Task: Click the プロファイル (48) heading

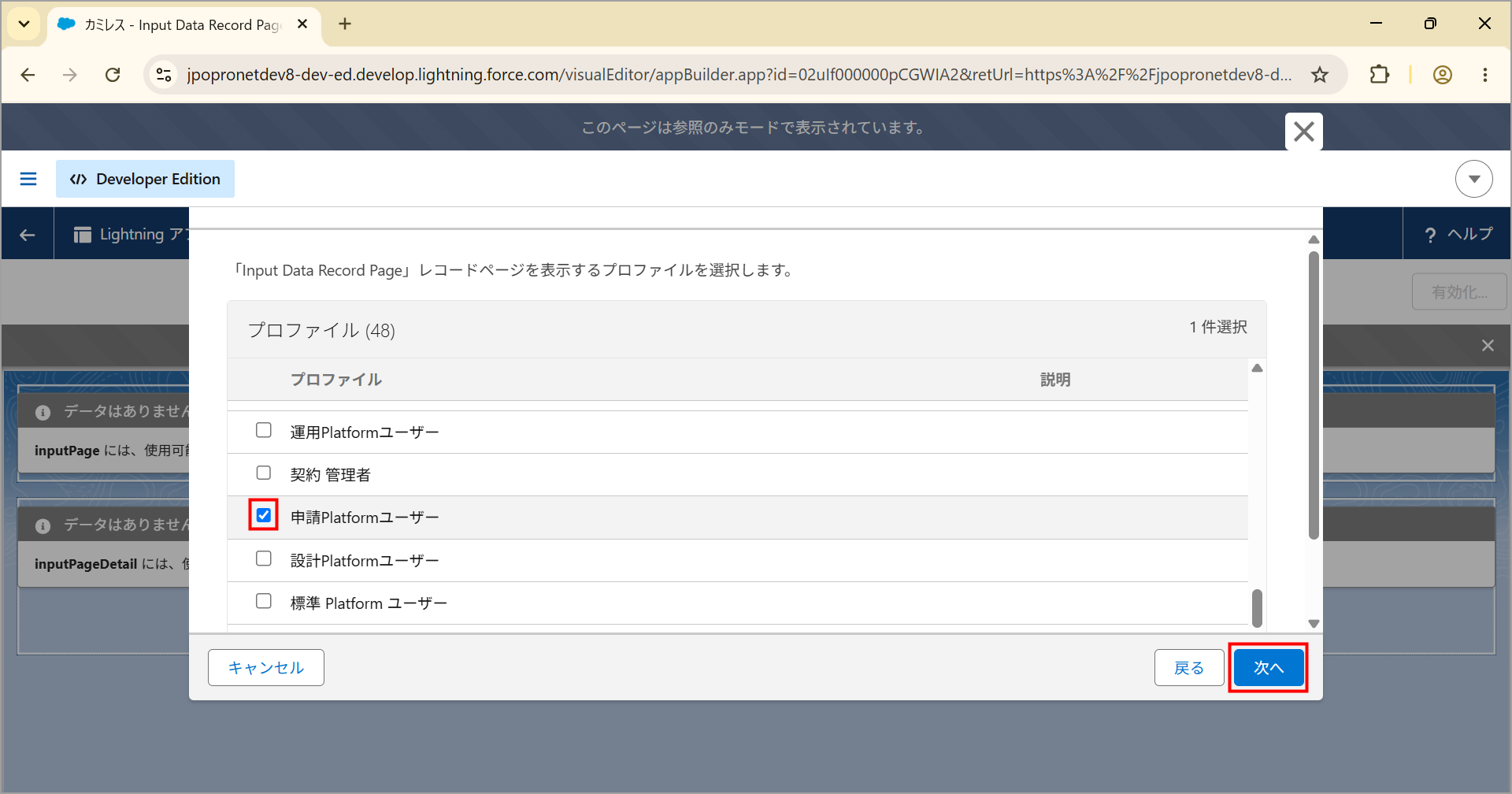Action: (321, 331)
